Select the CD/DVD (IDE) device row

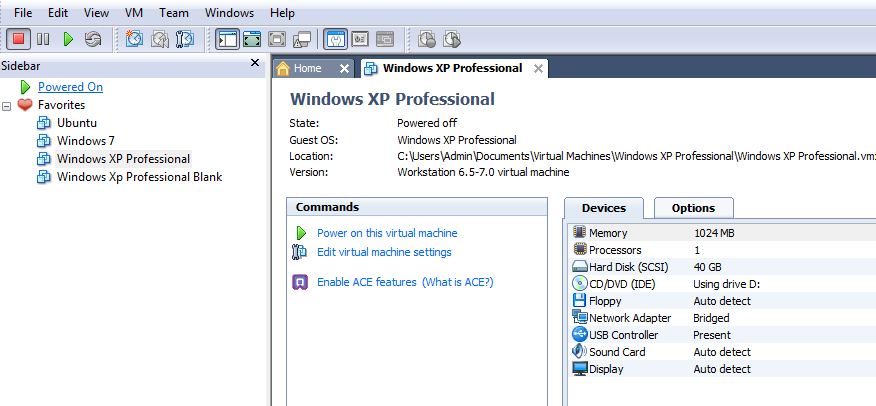click(722, 284)
